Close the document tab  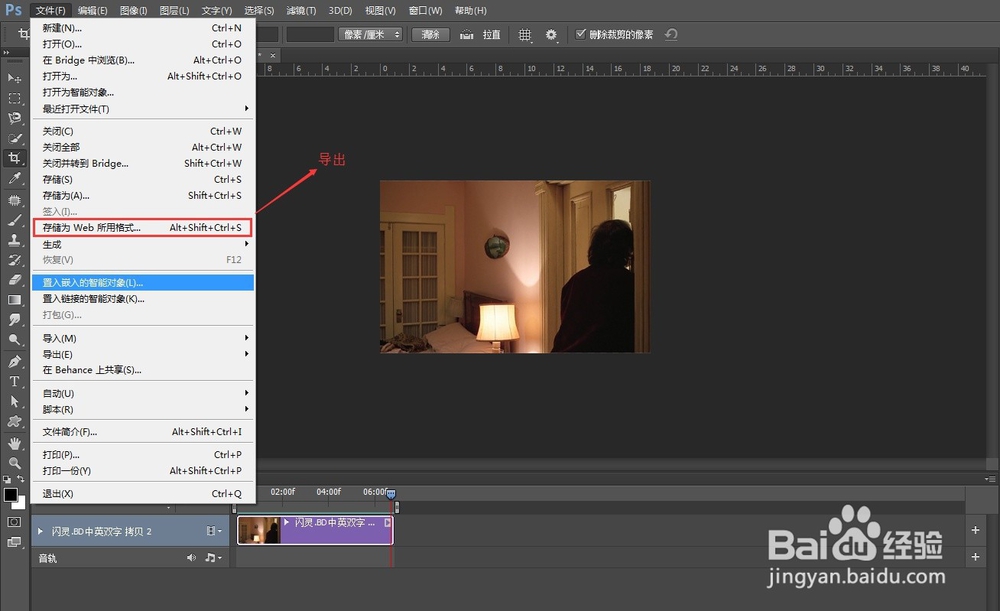(273, 55)
